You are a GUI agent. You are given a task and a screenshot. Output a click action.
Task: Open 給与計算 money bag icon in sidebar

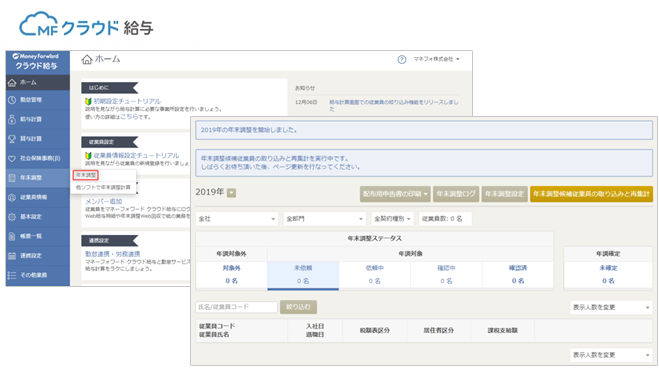pos(12,119)
